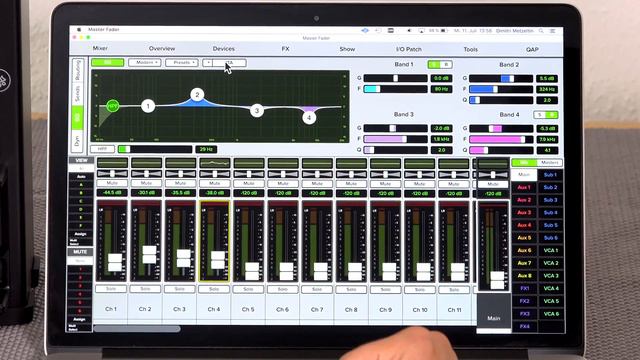Toggle Band 4 shelf/bell switch
This screenshot has height=360, width=640.
tap(546, 115)
